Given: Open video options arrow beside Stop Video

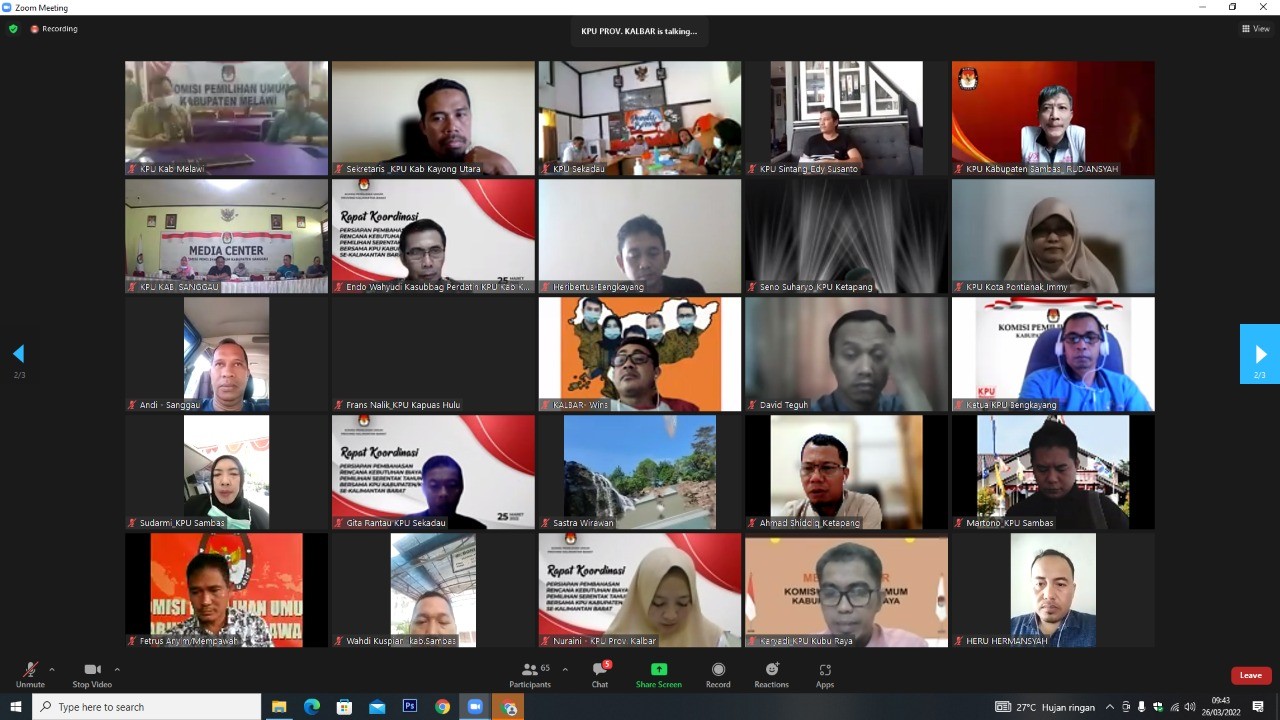Looking at the screenshot, I should [x=117, y=669].
